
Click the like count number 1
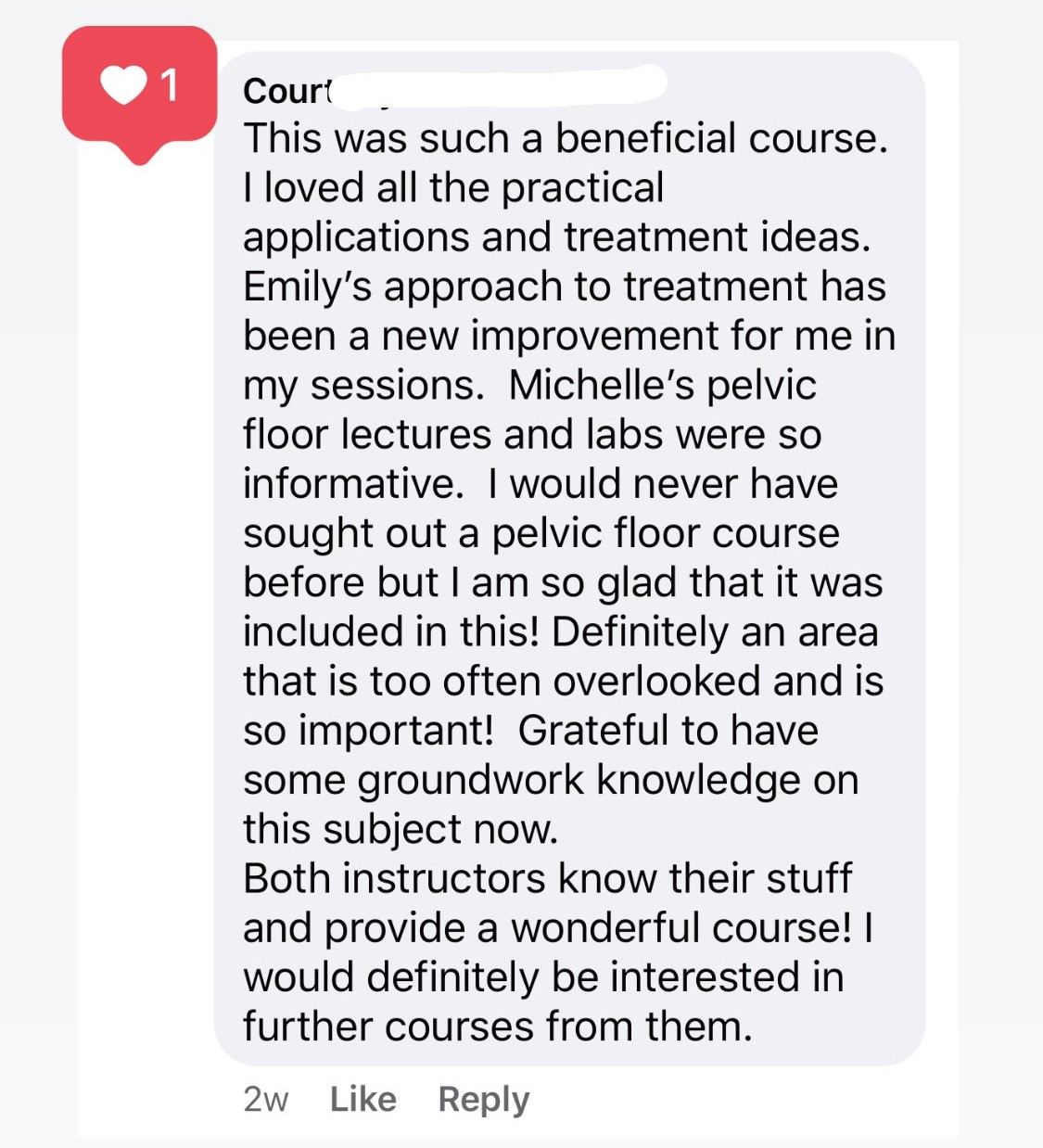tap(169, 86)
